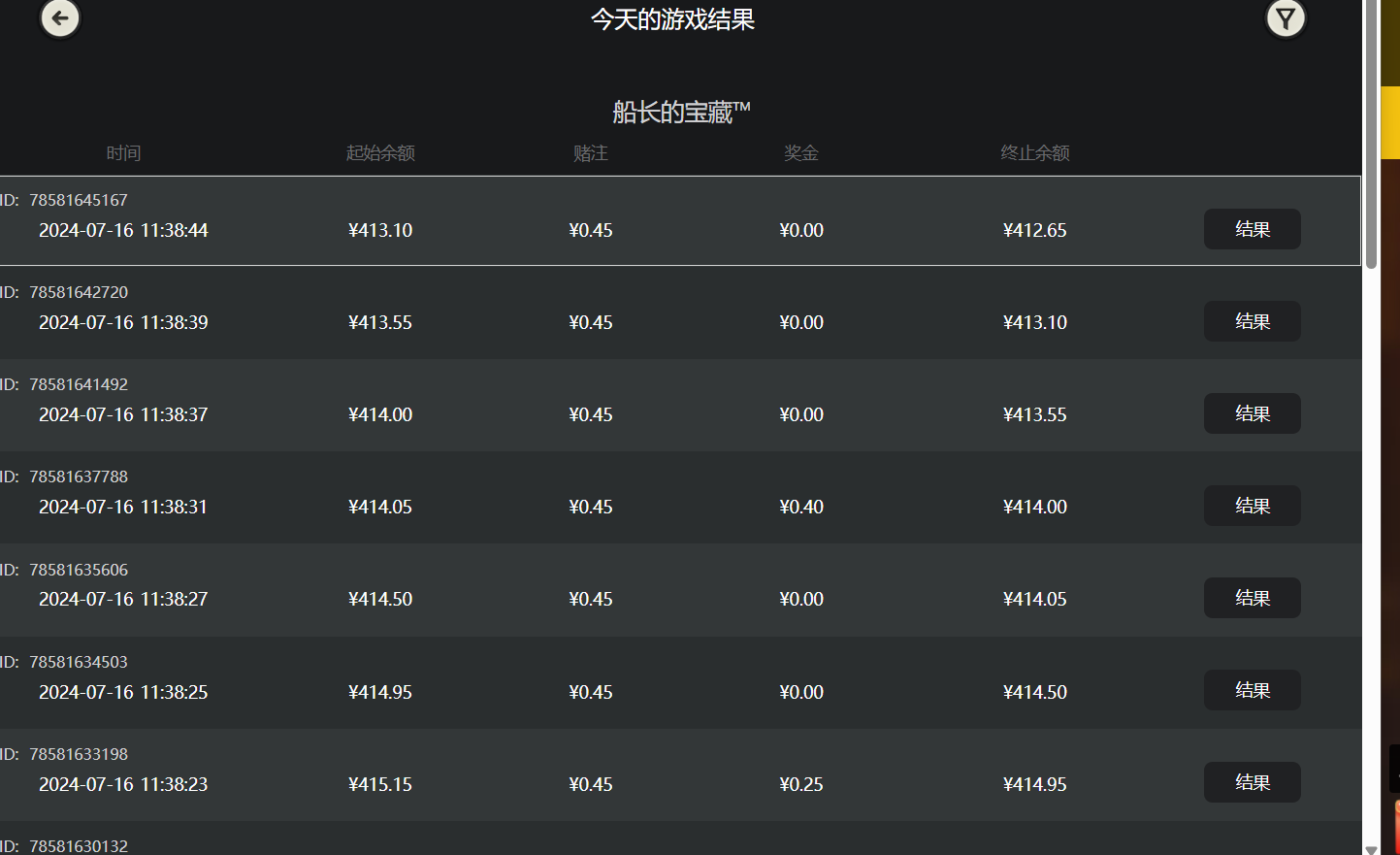Select the row with ID 78581645167
Viewport: 1400px width, 855px height.
pyautogui.click(x=679, y=220)
